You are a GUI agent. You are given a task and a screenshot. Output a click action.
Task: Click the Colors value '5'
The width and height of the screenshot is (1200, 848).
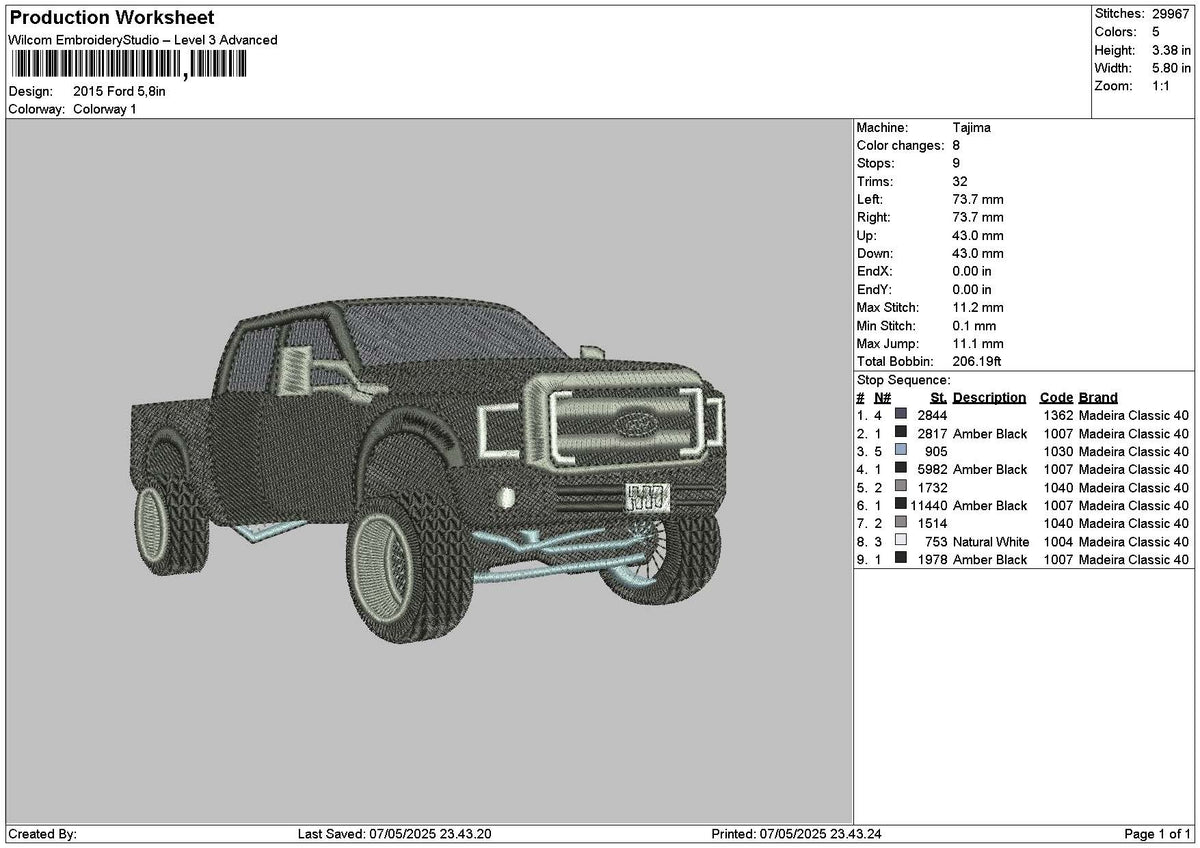click(1156, 32)
